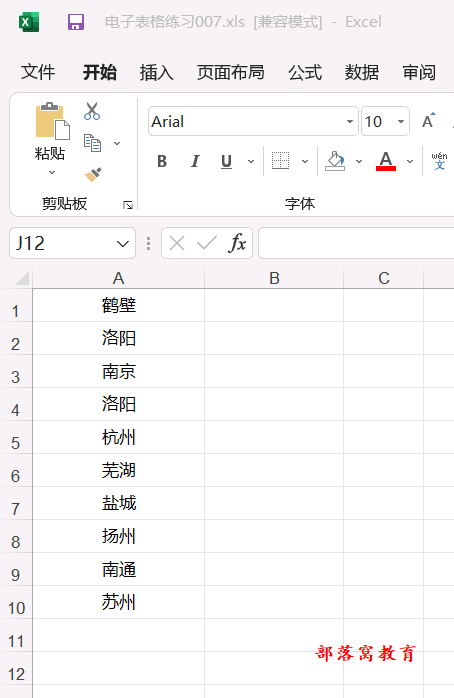Toggle italic formatting
Viewport: 454px width, 698px height.
click(195, 161)
